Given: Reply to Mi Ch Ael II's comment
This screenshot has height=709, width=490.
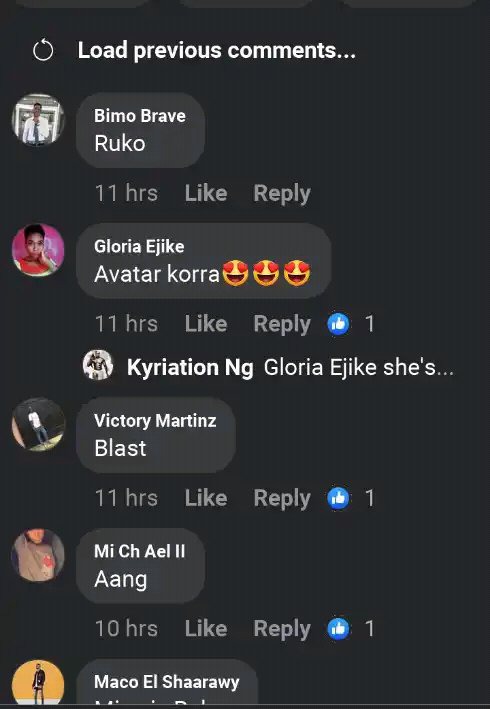Looking at the screenshot, I should tap(282, 630).
